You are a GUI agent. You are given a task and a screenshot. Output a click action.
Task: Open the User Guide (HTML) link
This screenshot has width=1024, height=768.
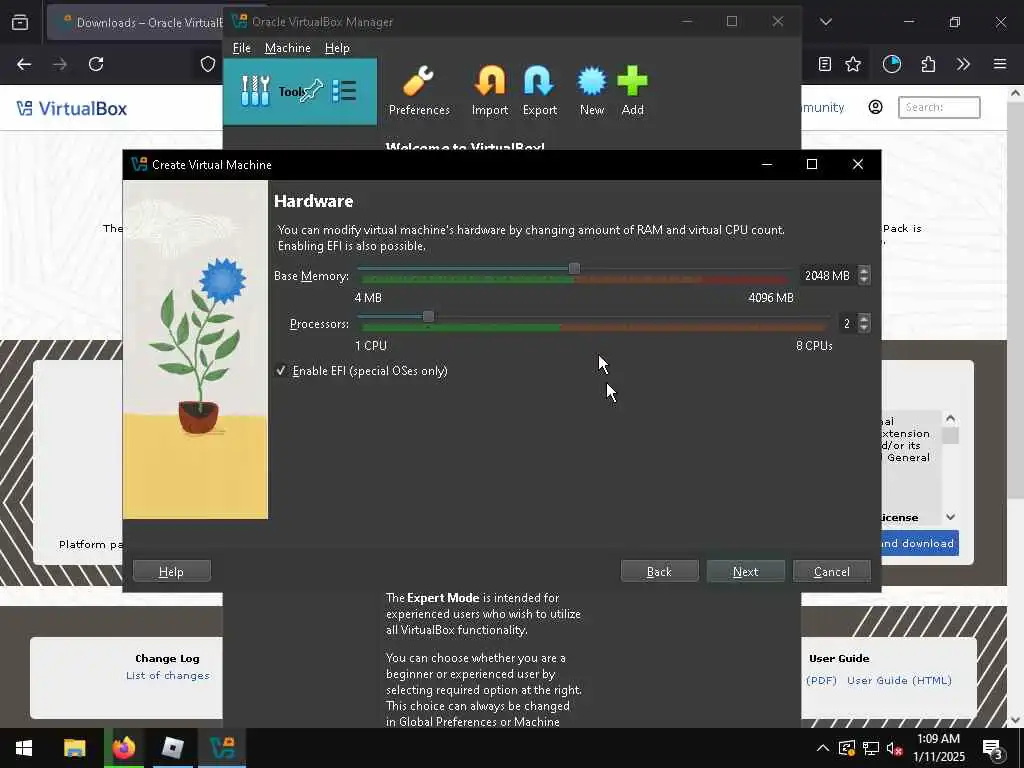coord(899,680)
